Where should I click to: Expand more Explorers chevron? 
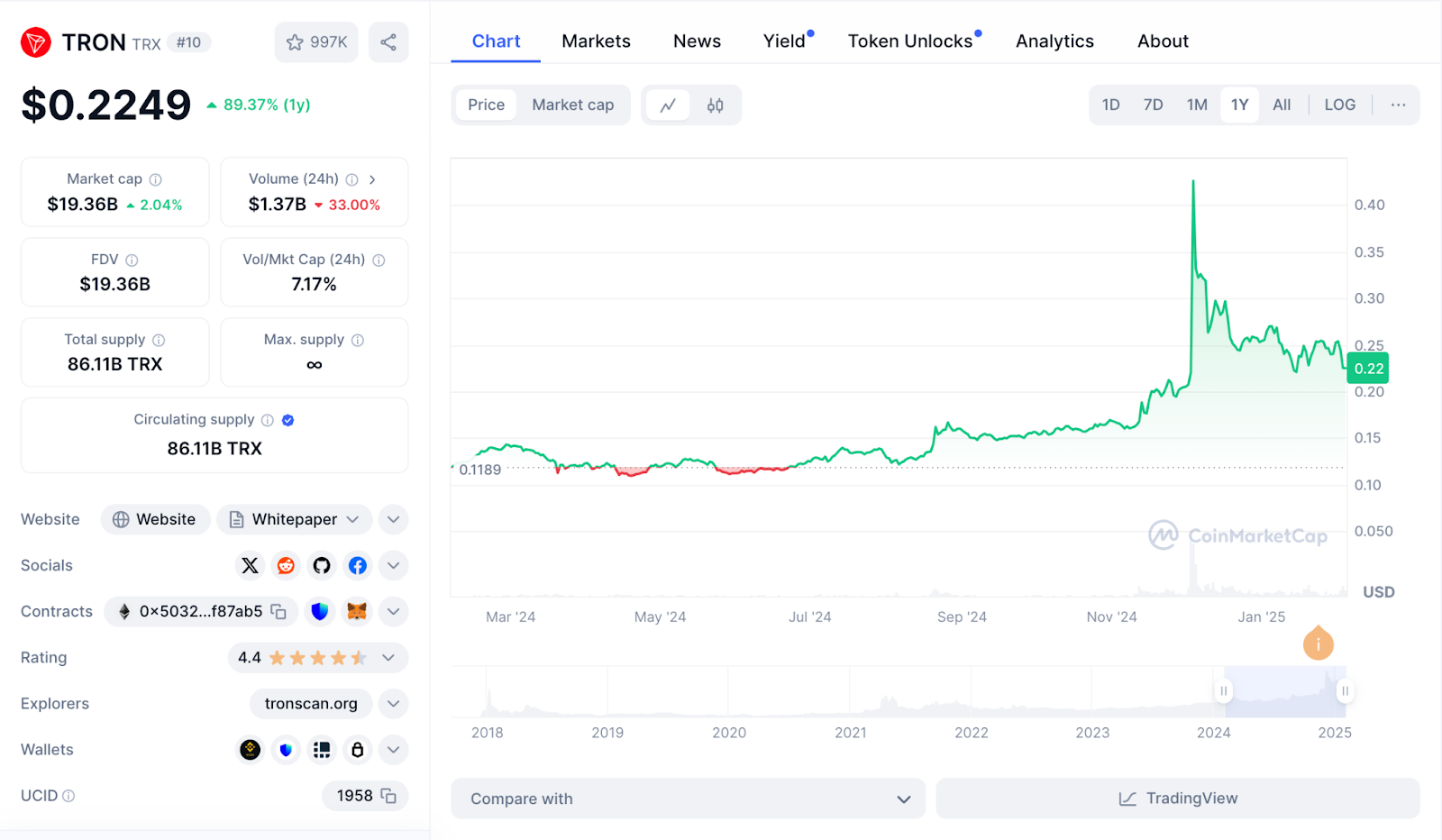point(393,703)
